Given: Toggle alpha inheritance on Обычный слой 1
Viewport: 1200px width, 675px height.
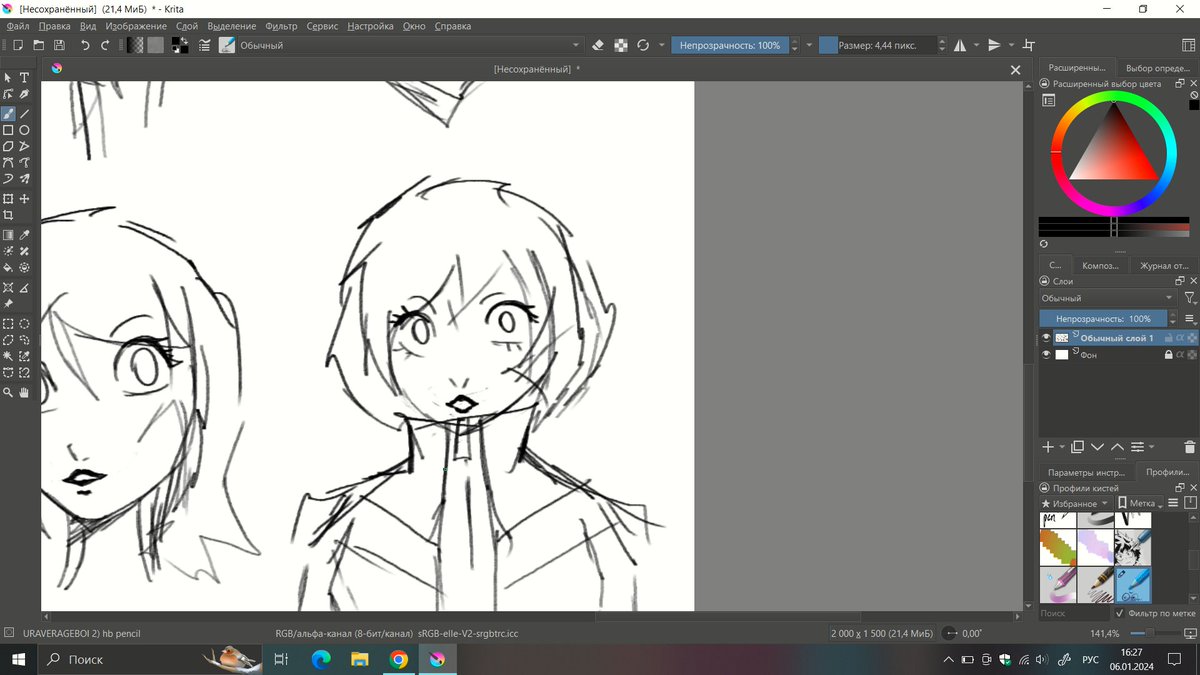Looking at the screenshot, I should (1180, 338).
